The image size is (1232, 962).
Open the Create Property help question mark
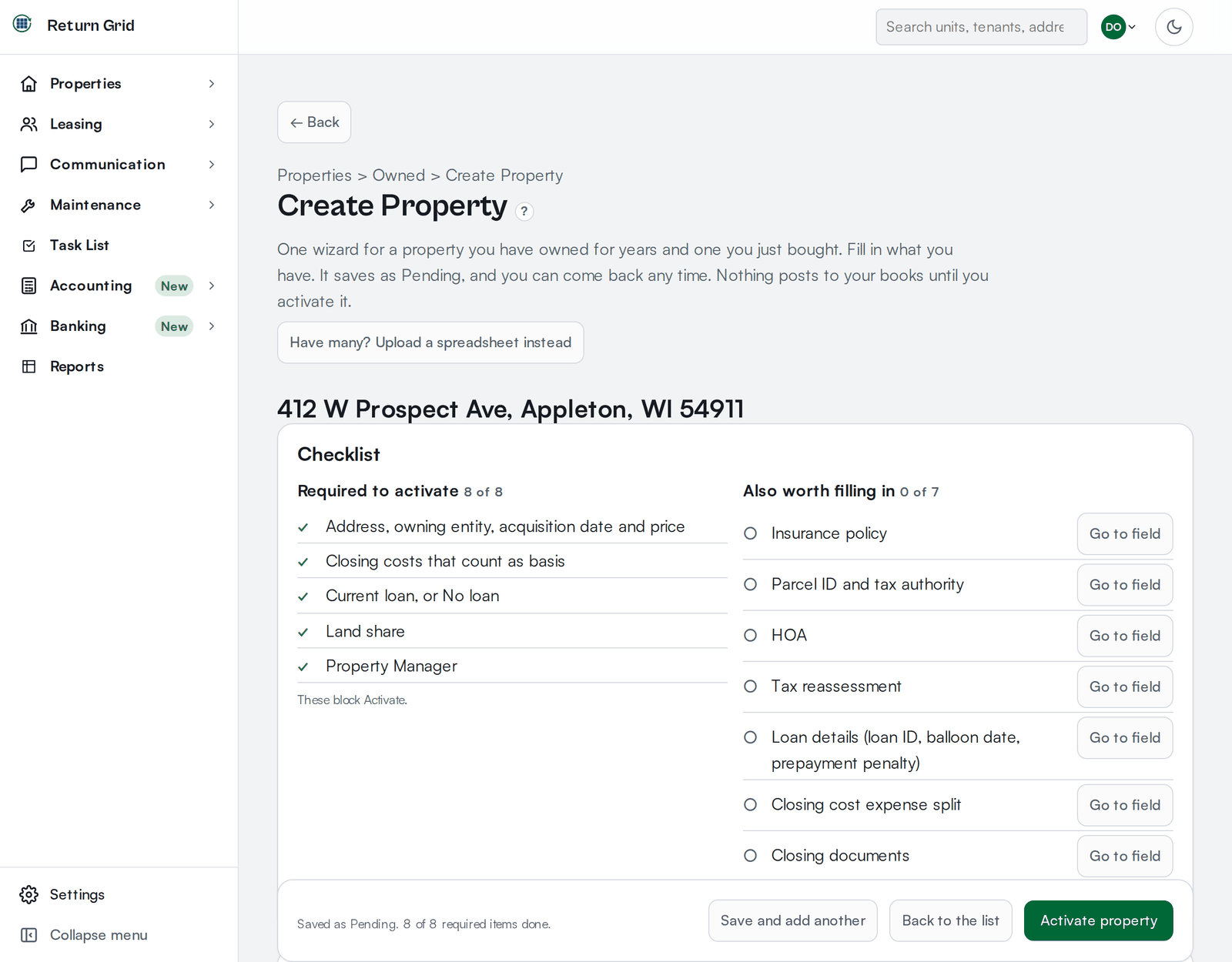point(524,211)
